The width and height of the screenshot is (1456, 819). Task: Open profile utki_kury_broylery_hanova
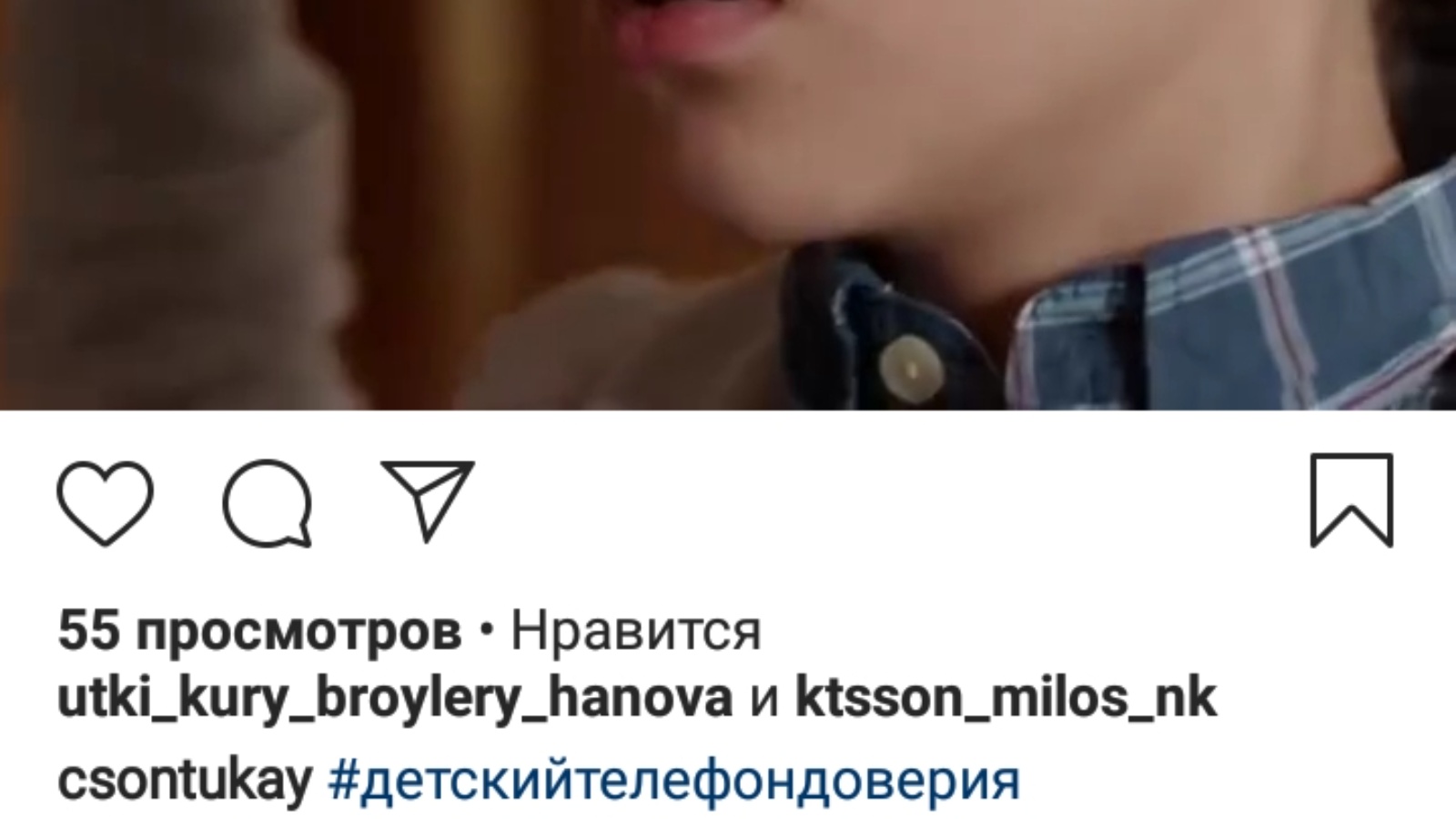(x=395, y=699)
